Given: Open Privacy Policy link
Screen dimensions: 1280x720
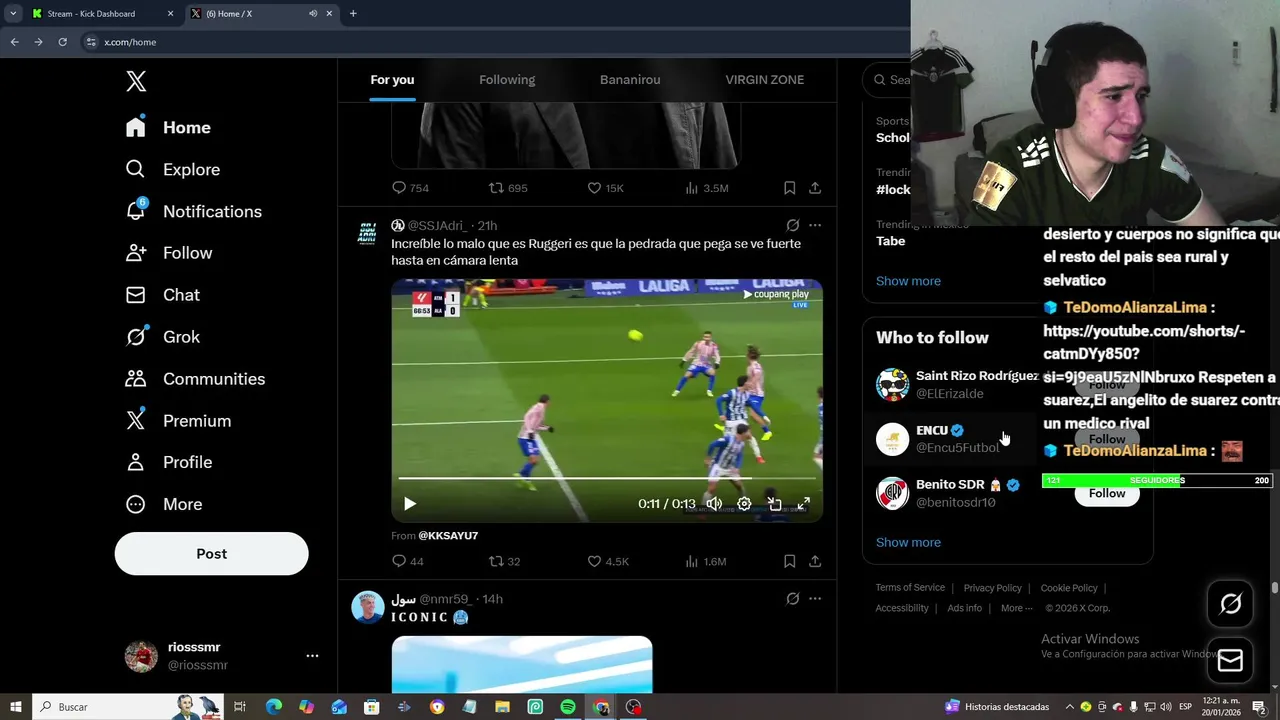Looking at the screenshot, I should pyautogui.click(x=992, y=588).
